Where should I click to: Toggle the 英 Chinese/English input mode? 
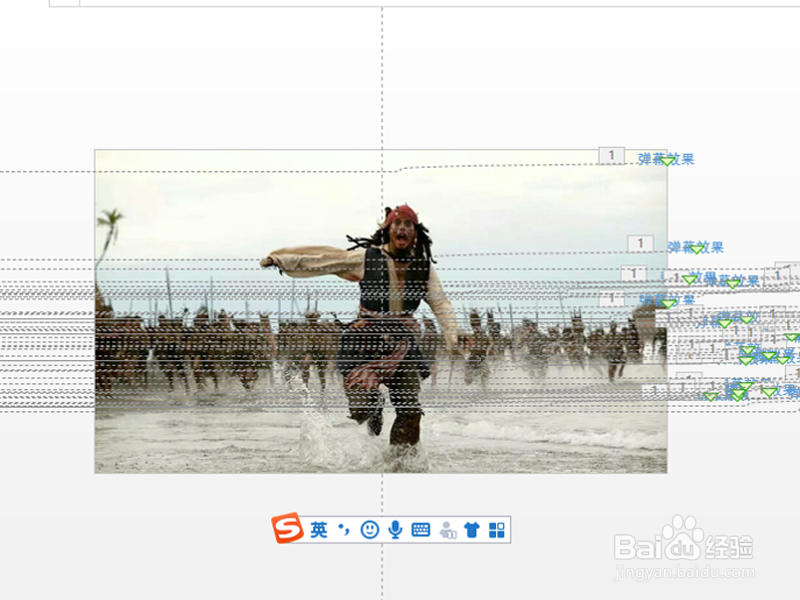click(x=319, y=530)
